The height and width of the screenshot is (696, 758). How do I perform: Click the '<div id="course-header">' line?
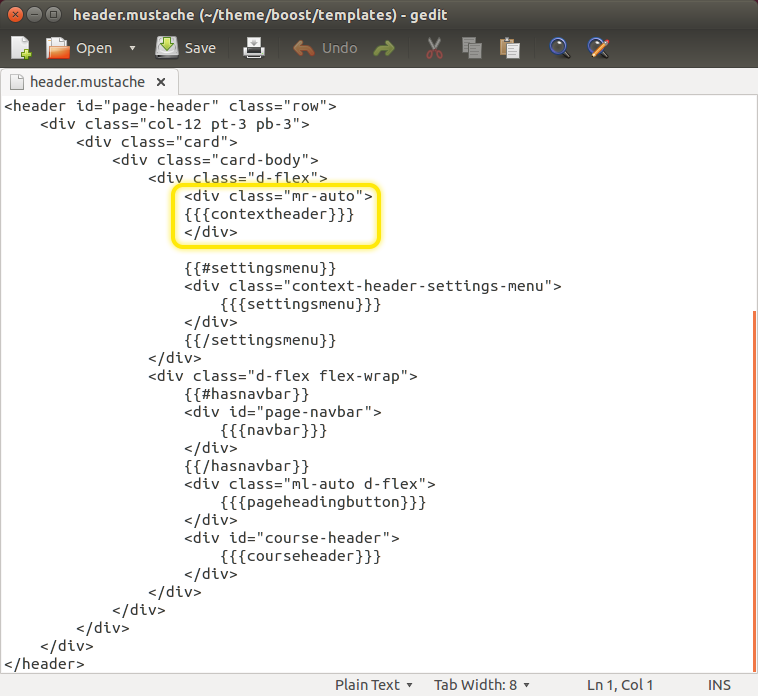(292, 538)
